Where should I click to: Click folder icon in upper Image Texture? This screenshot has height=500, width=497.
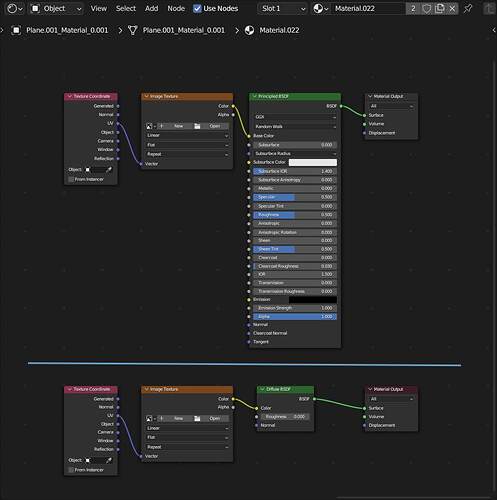click(197, 126)
